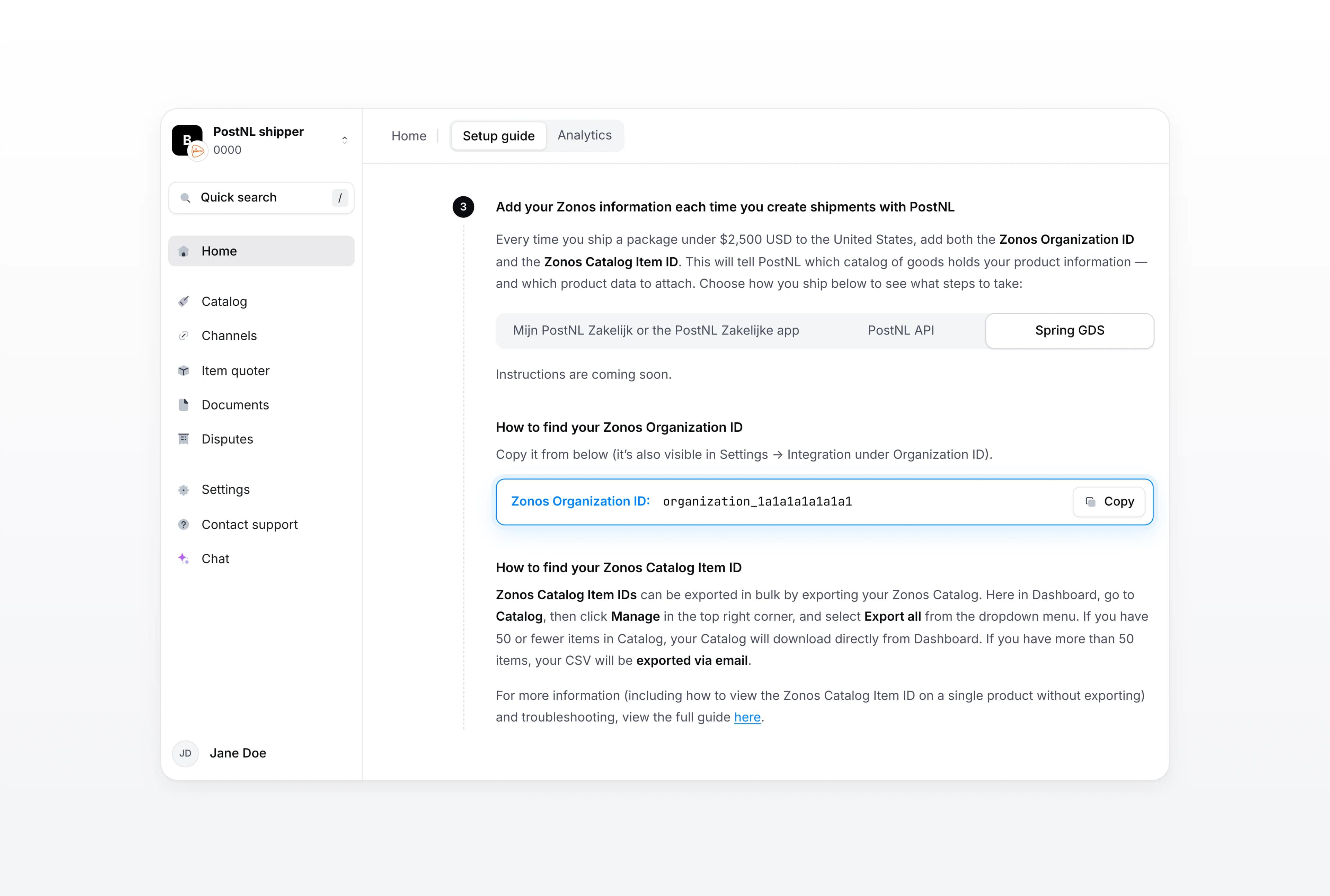Open the Documents section

[261, 405]
